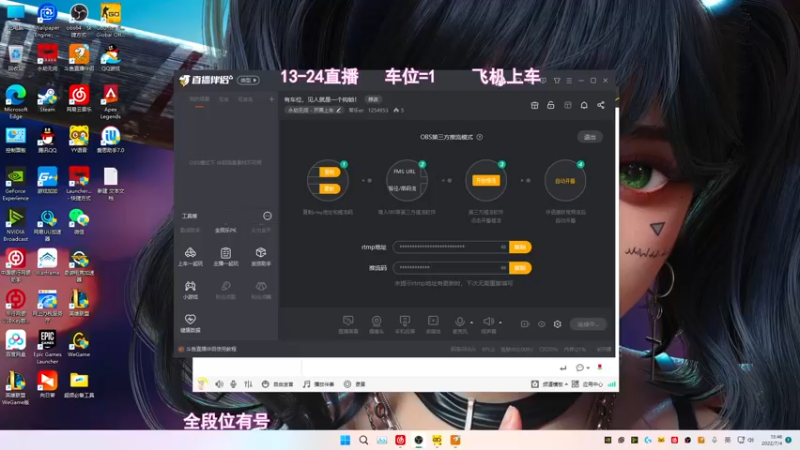This screenshot has width=800, height=450.
Task: Add the 手机投屏 phone cast source
Action: (x=405, y=324)
